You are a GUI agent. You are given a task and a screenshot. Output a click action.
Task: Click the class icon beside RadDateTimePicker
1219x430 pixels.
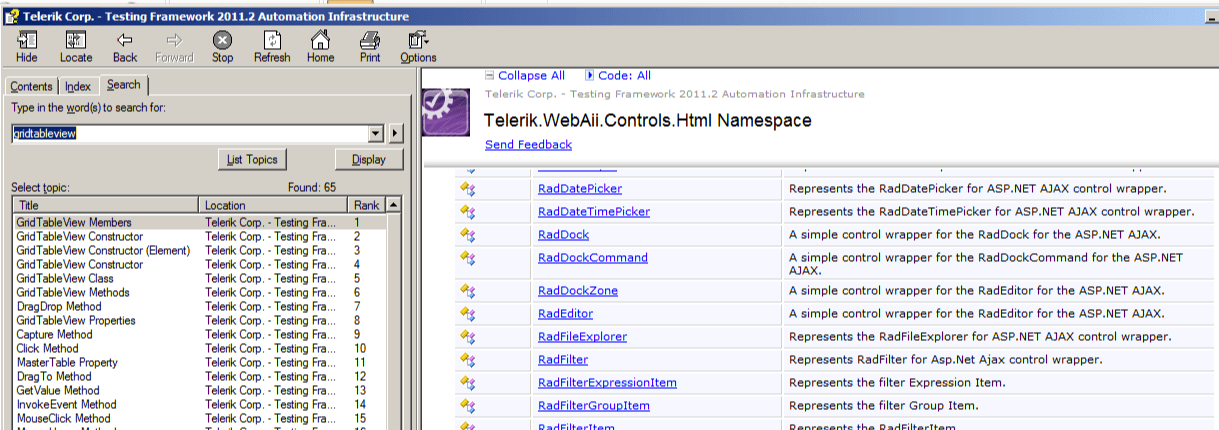pyautogui.click(x=467, y=212)
